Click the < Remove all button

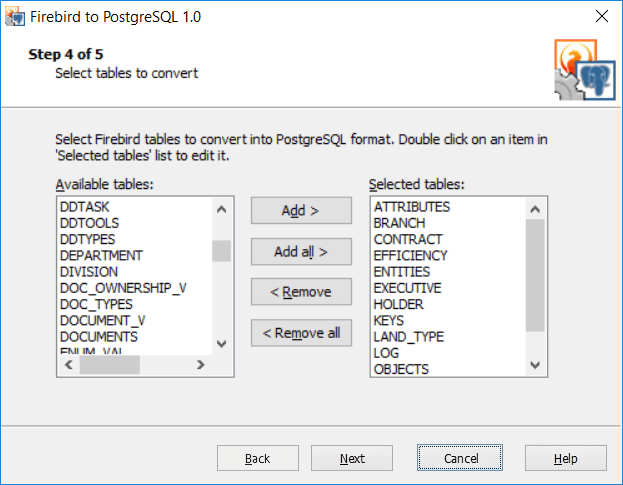pos(301,333)
